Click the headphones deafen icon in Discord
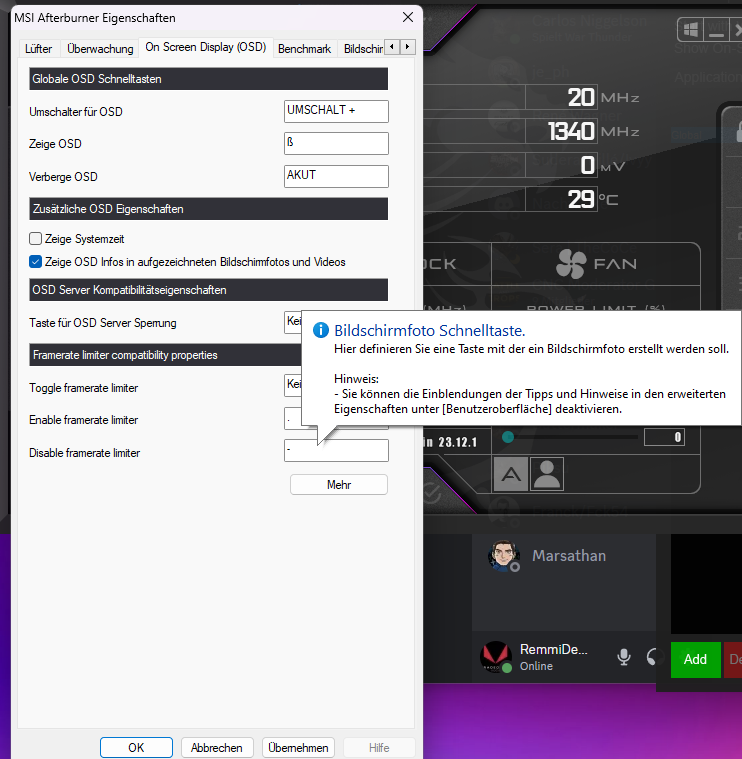Viewport: 742px width, 759px height. pyautogui.click(x=652, y=657)
